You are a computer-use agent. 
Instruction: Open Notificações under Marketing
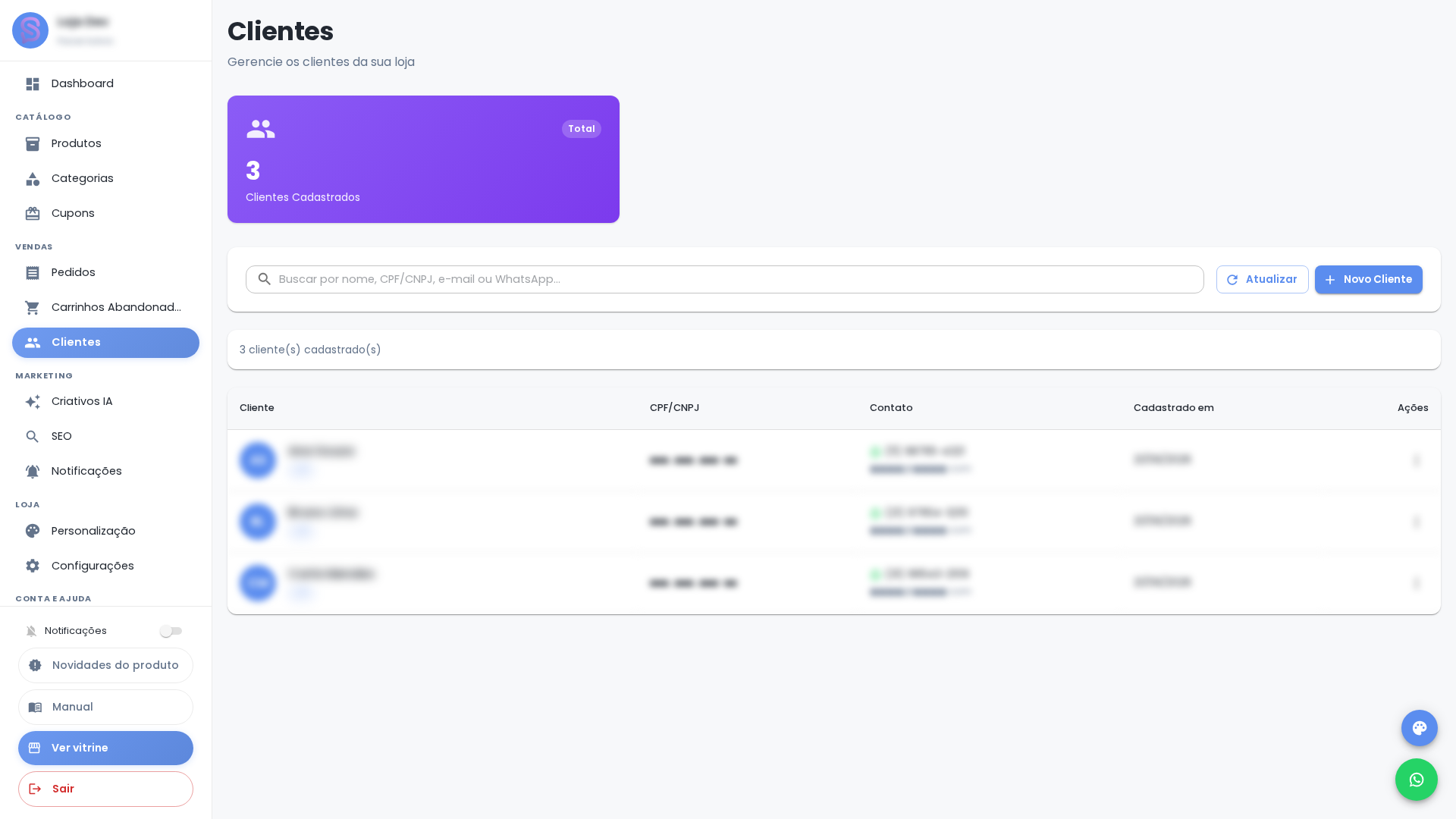click(105, 472)
